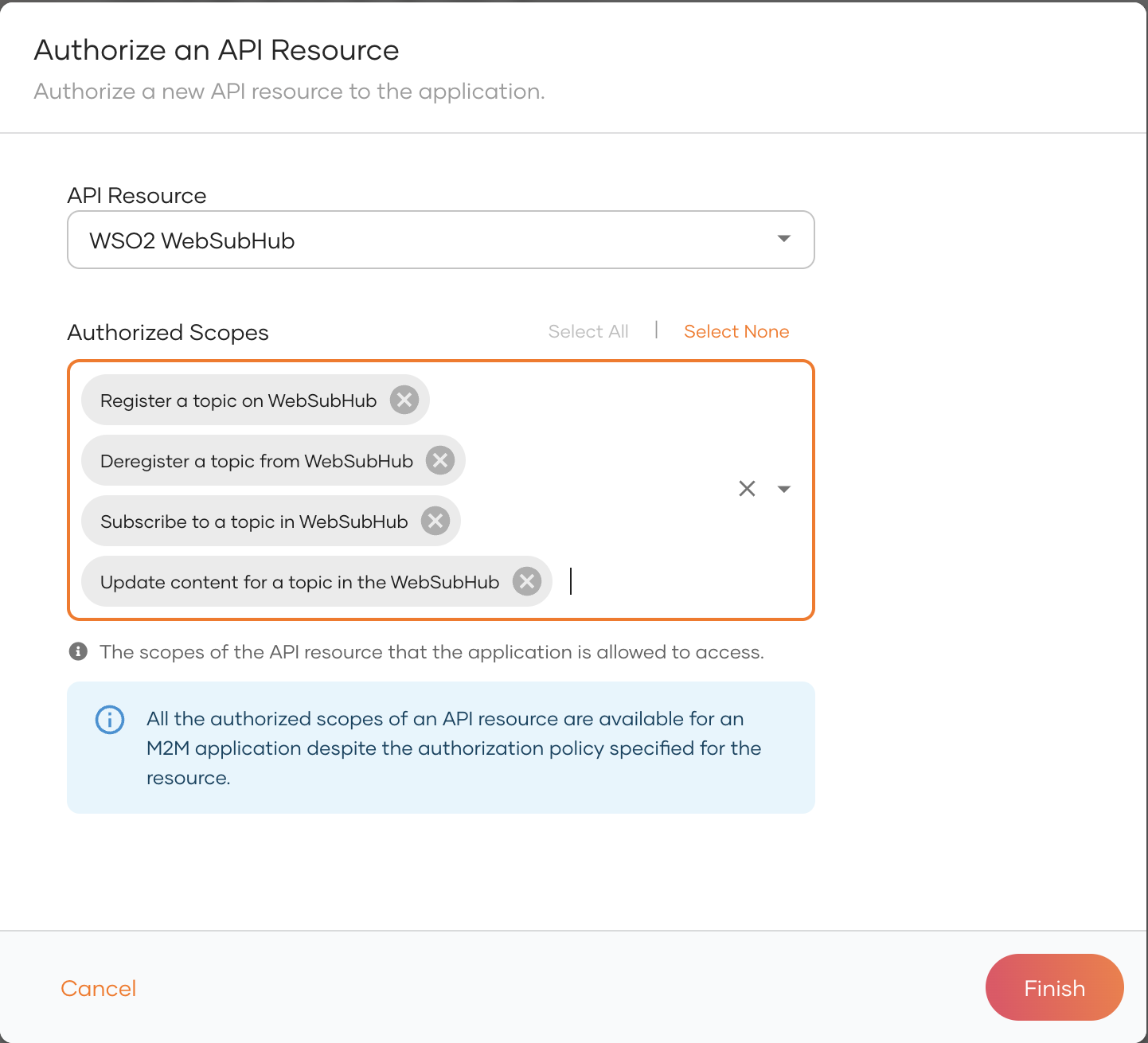Remove the 'Update content for a topic' scope
The image size is (1148, 1043).
tap(527, 581)
